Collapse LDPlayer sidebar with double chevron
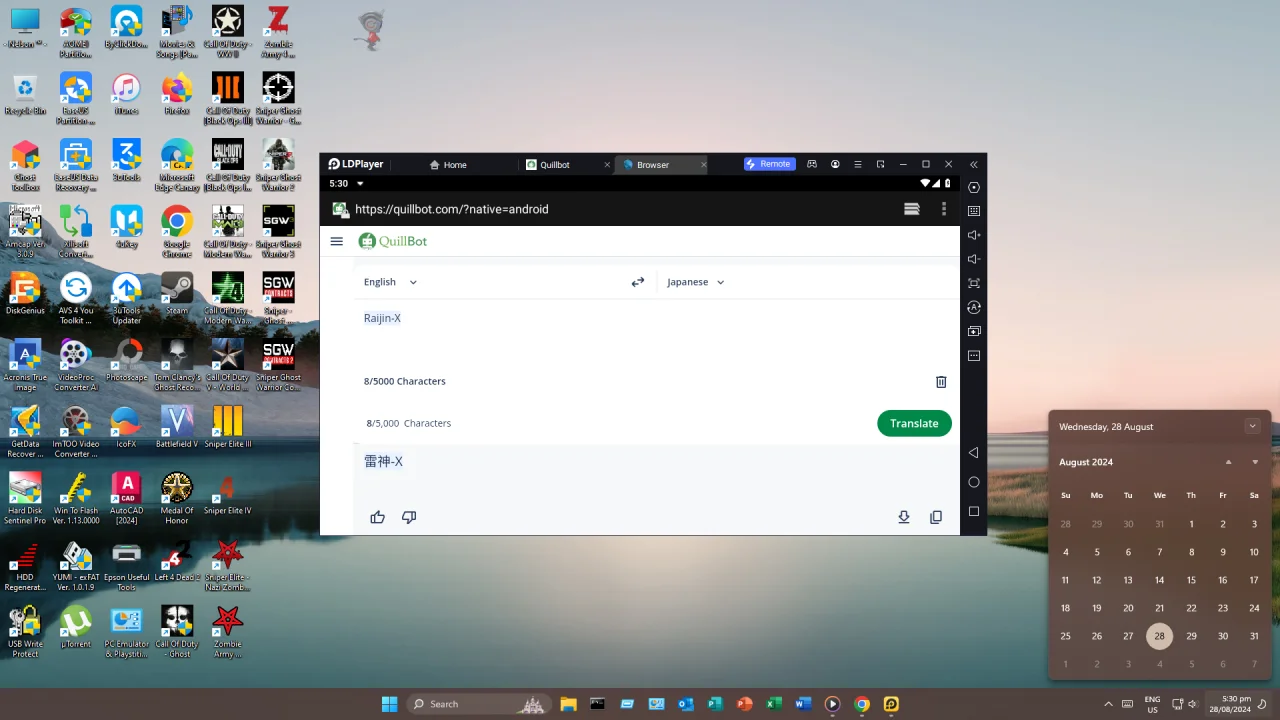This screenshot has width=1280, height=720. point(973,164)
